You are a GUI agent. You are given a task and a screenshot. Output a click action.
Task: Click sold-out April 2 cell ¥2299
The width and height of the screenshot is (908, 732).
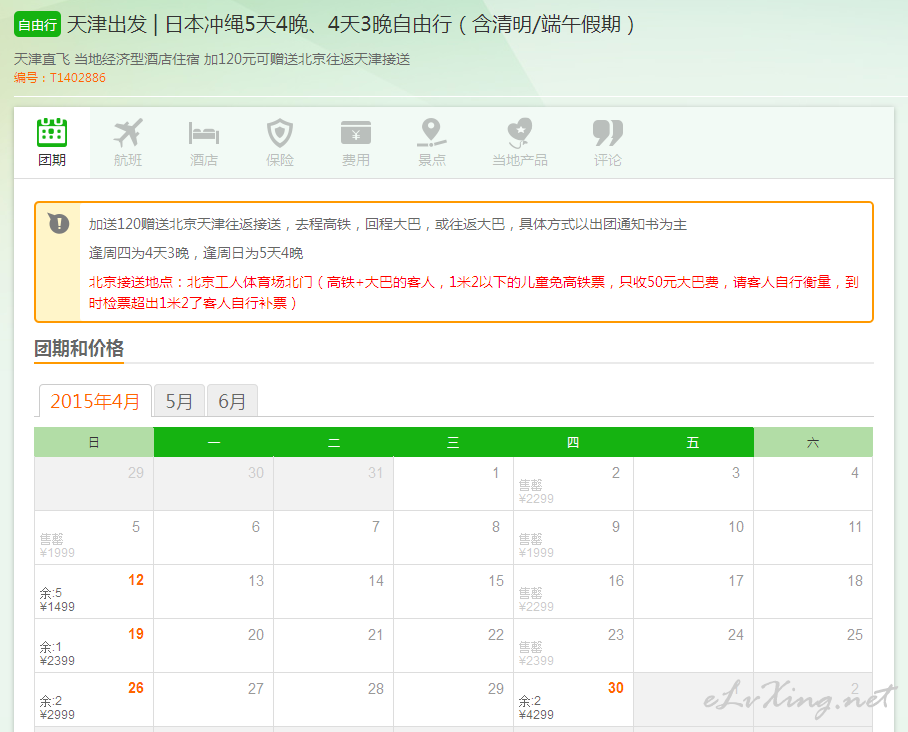tap(573, 484)
